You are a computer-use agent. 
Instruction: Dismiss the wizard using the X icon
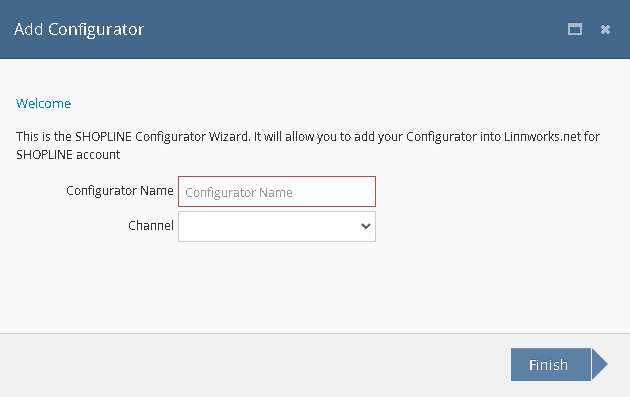click(x=605, y=29)
